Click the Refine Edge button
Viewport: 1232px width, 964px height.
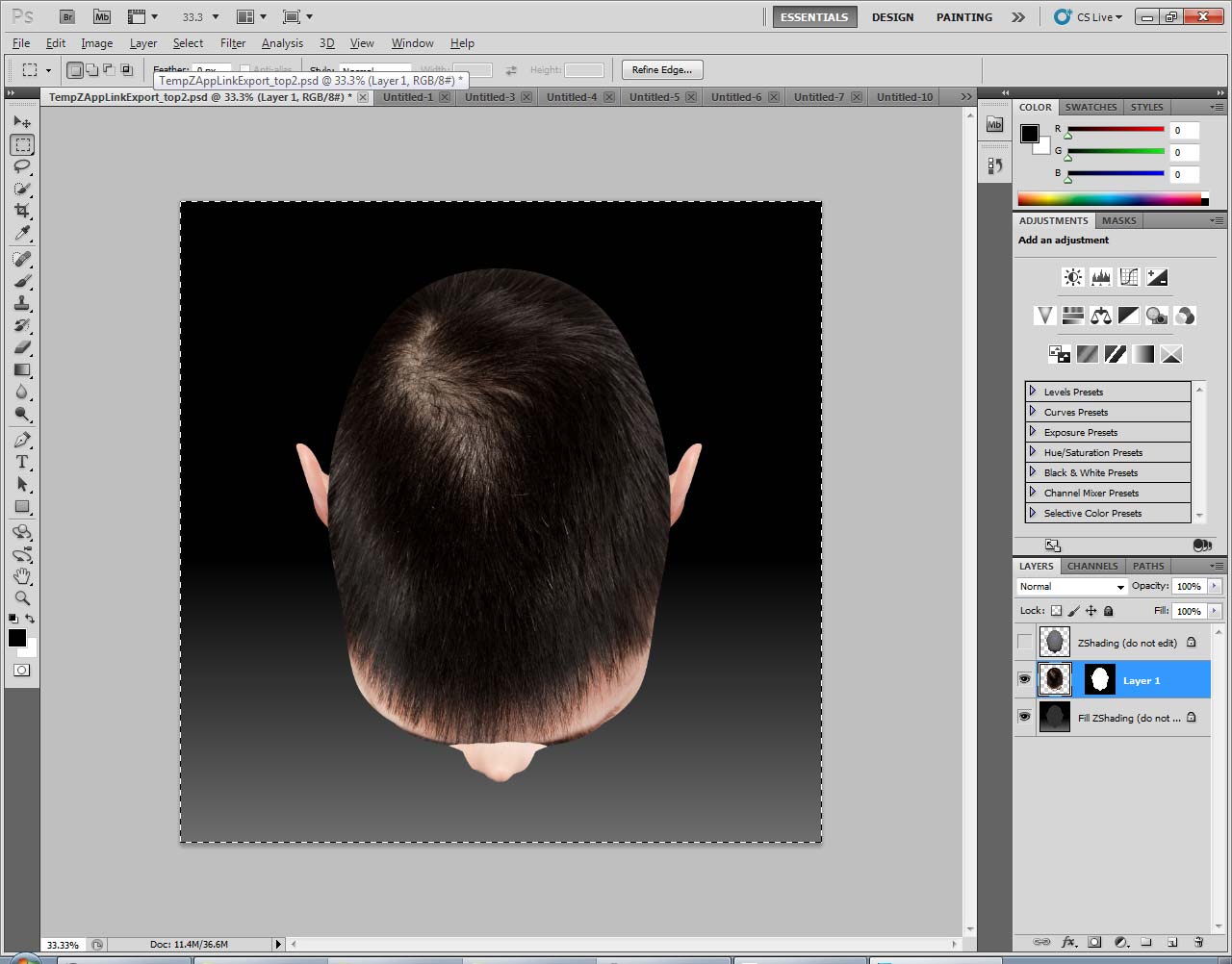pyautogui.click(x=662, y=70)
